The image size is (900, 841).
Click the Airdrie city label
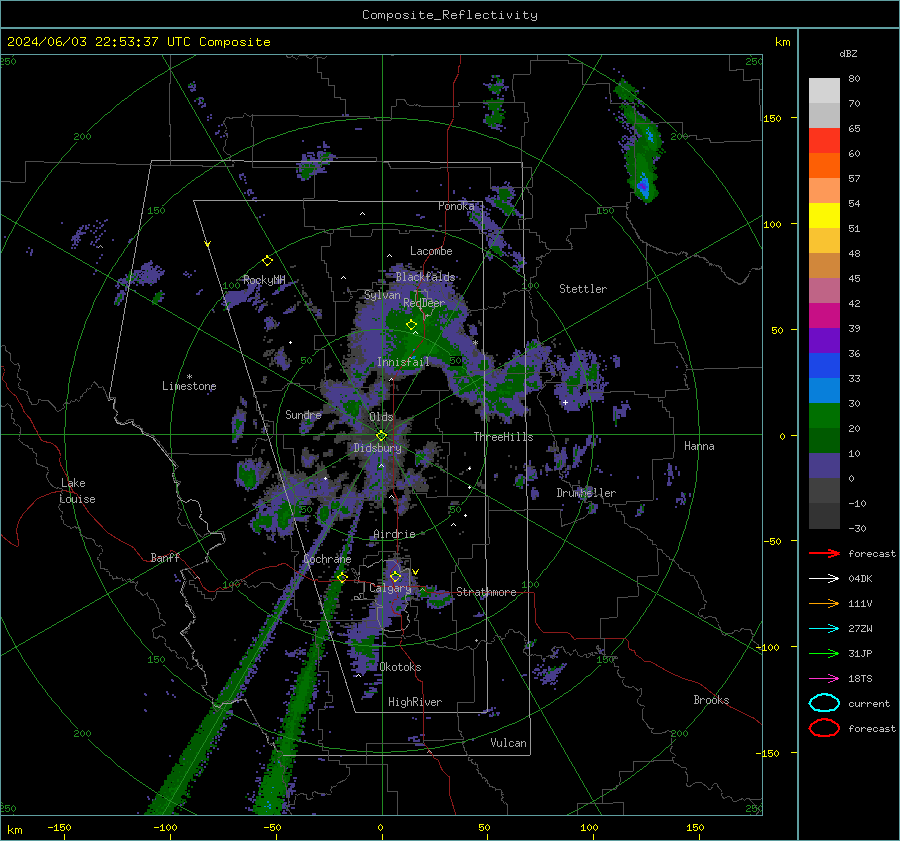tap(394, 534)
